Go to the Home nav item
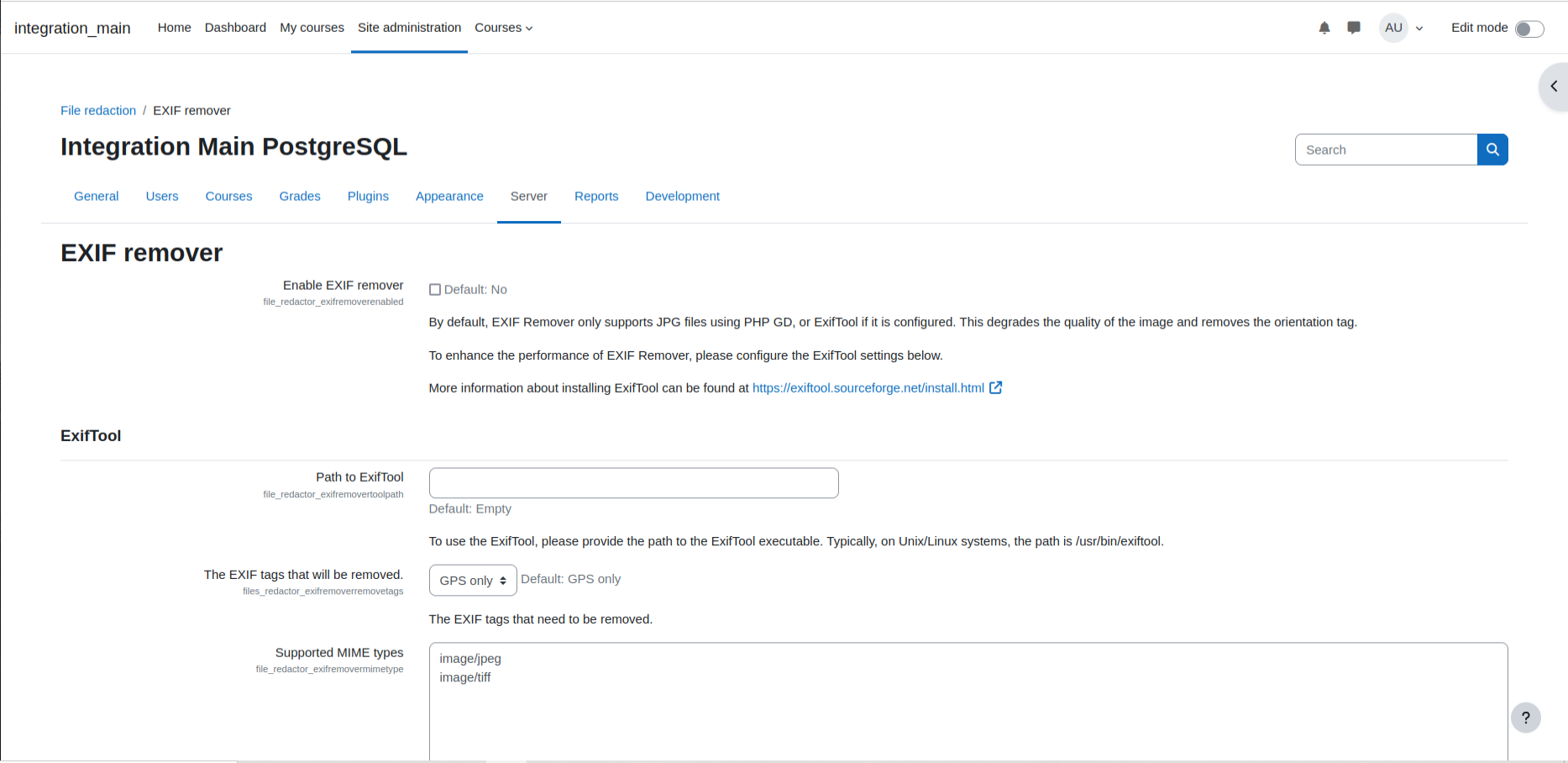Screen dimensions: 1568x763 coord(174,28)
